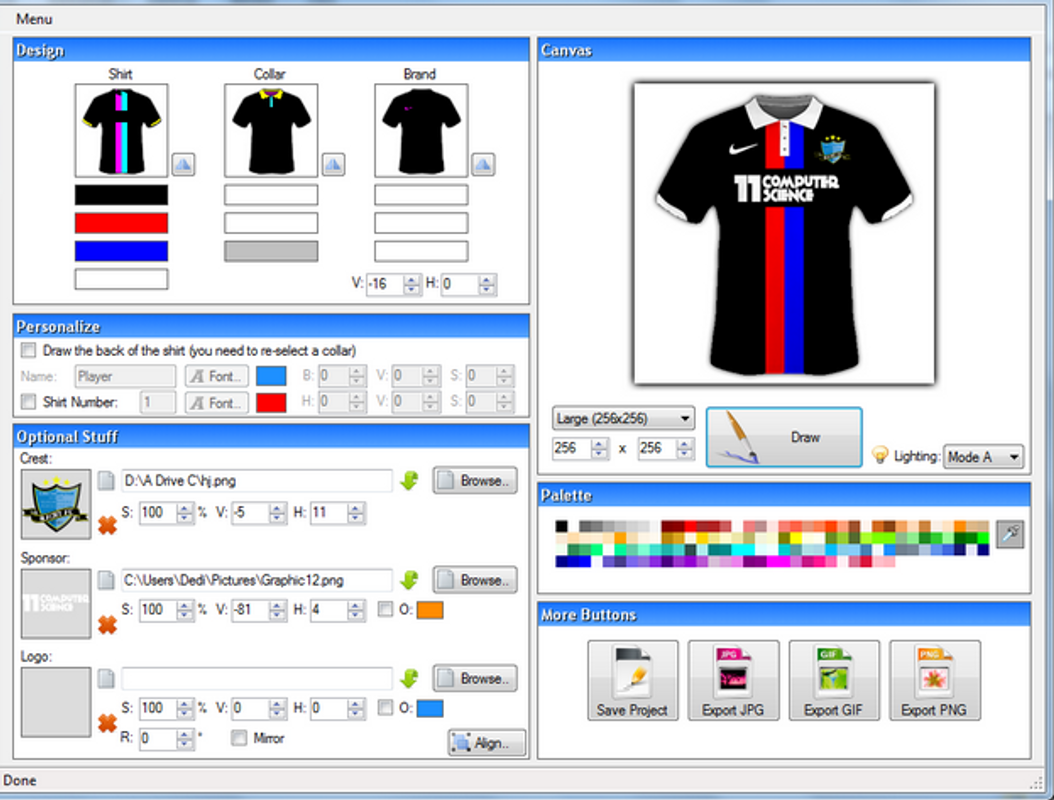The width and height of the screenshot is (1054, 800).
Task: Click the new-file icon next to Sponsor path
Action: point(106,580)
